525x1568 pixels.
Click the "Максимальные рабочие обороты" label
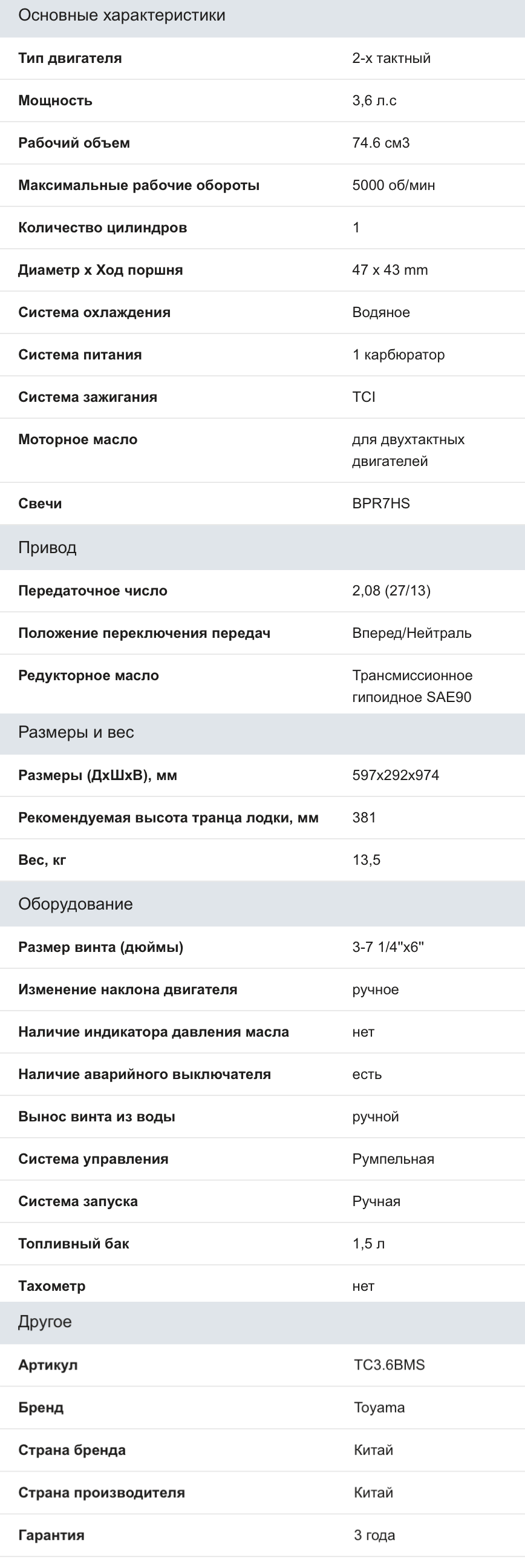(x=139, y=185)
